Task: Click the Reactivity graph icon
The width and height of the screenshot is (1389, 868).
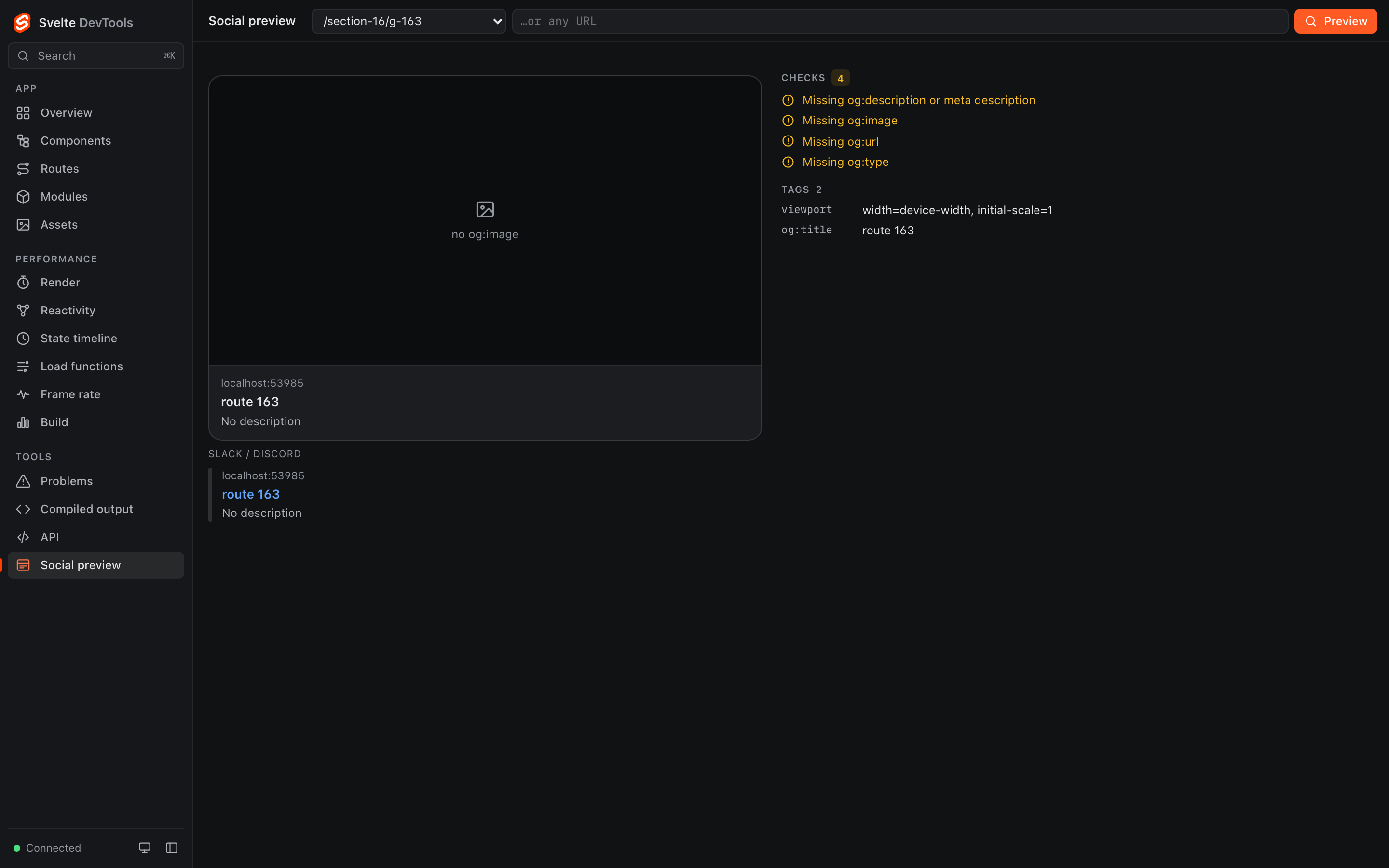Action: pyautogui.click(x=23, y=311)
